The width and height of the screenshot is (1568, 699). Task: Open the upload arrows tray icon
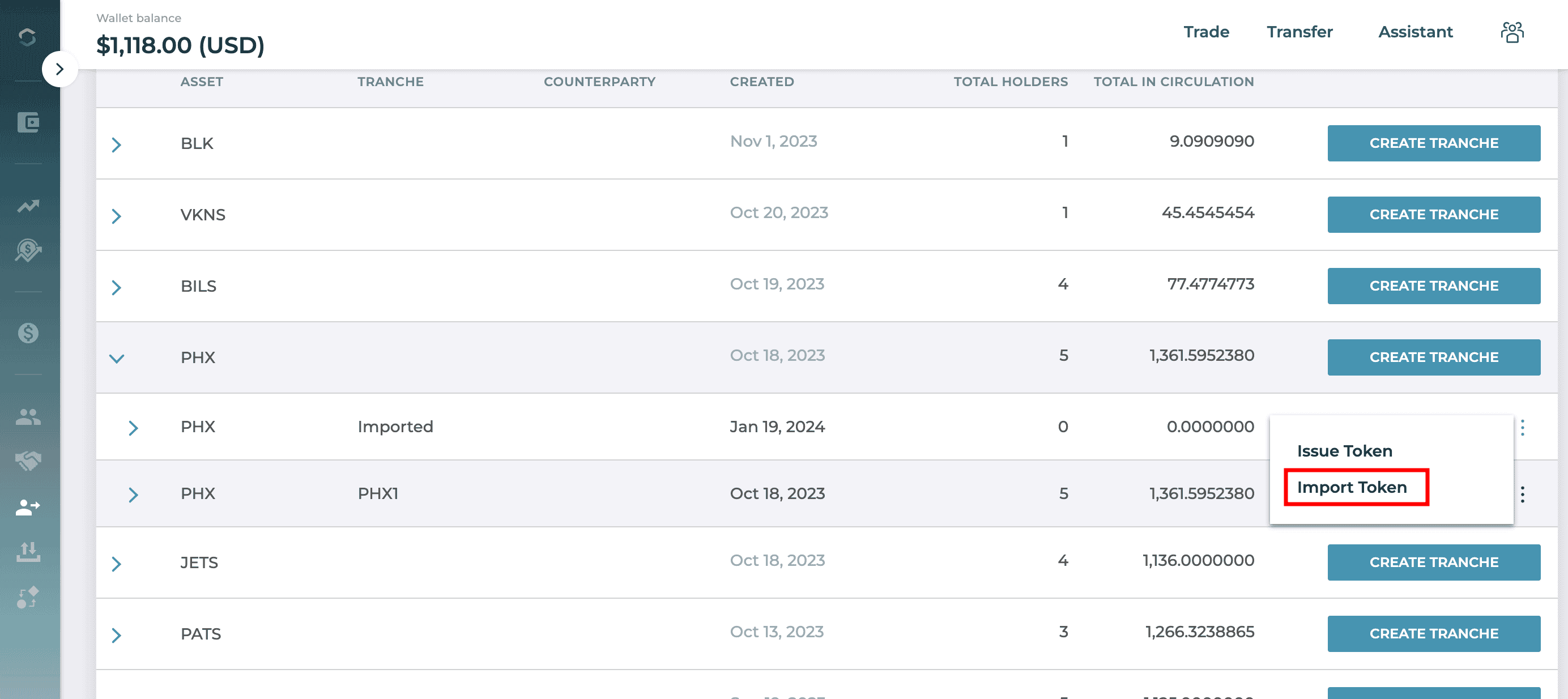[28, 552]
